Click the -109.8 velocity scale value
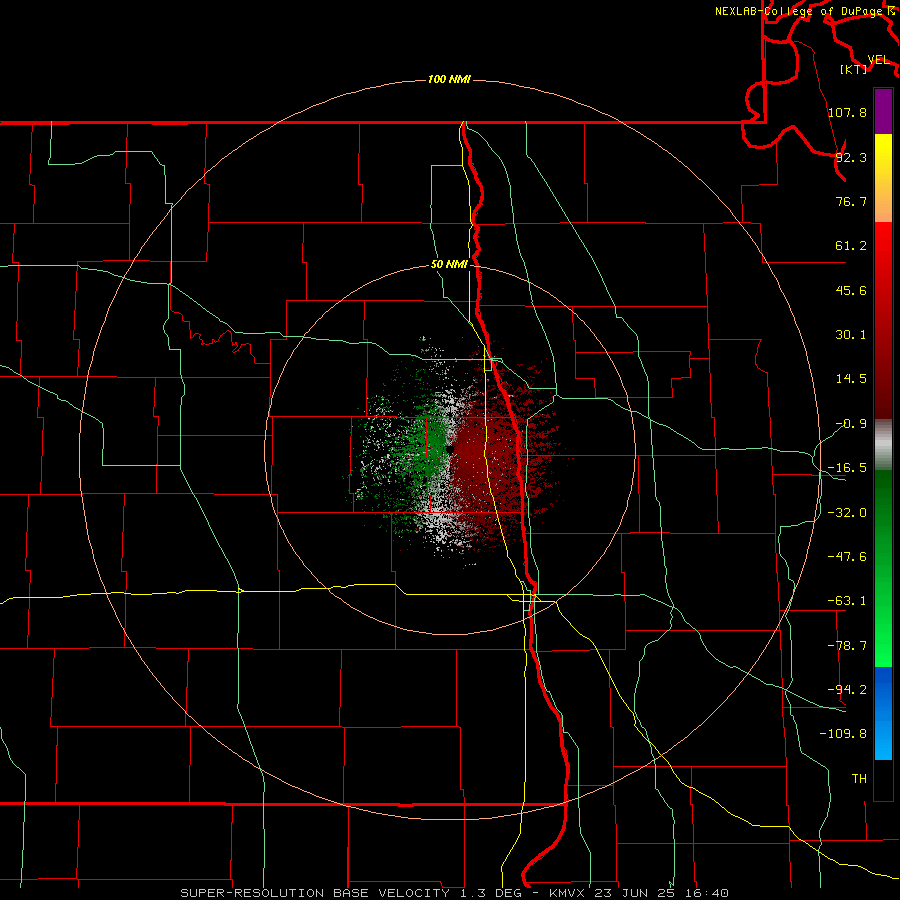 pyautogui.click(x=843, y=734)
